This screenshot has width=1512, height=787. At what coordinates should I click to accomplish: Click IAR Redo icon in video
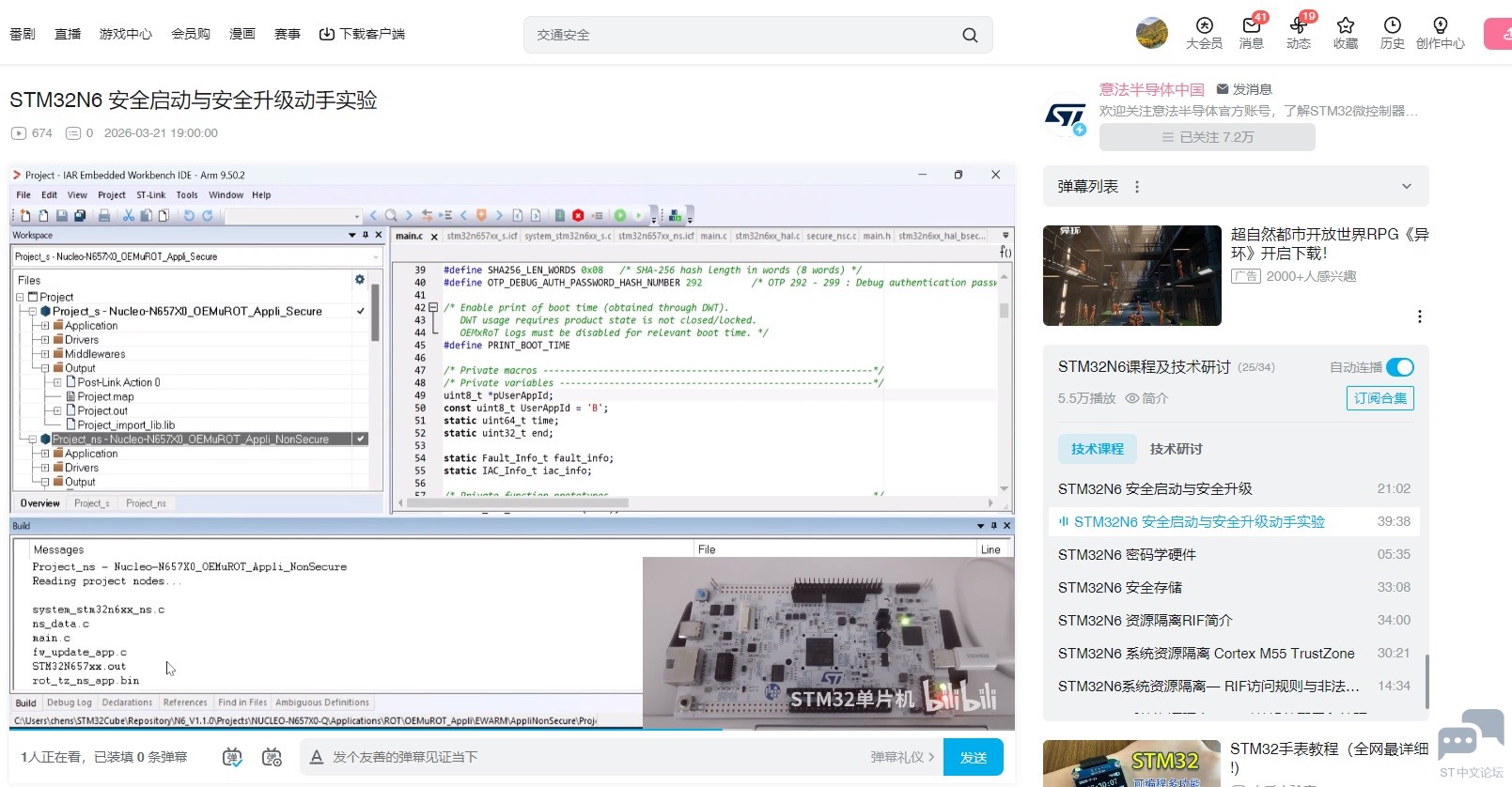[x=208, y=215]
